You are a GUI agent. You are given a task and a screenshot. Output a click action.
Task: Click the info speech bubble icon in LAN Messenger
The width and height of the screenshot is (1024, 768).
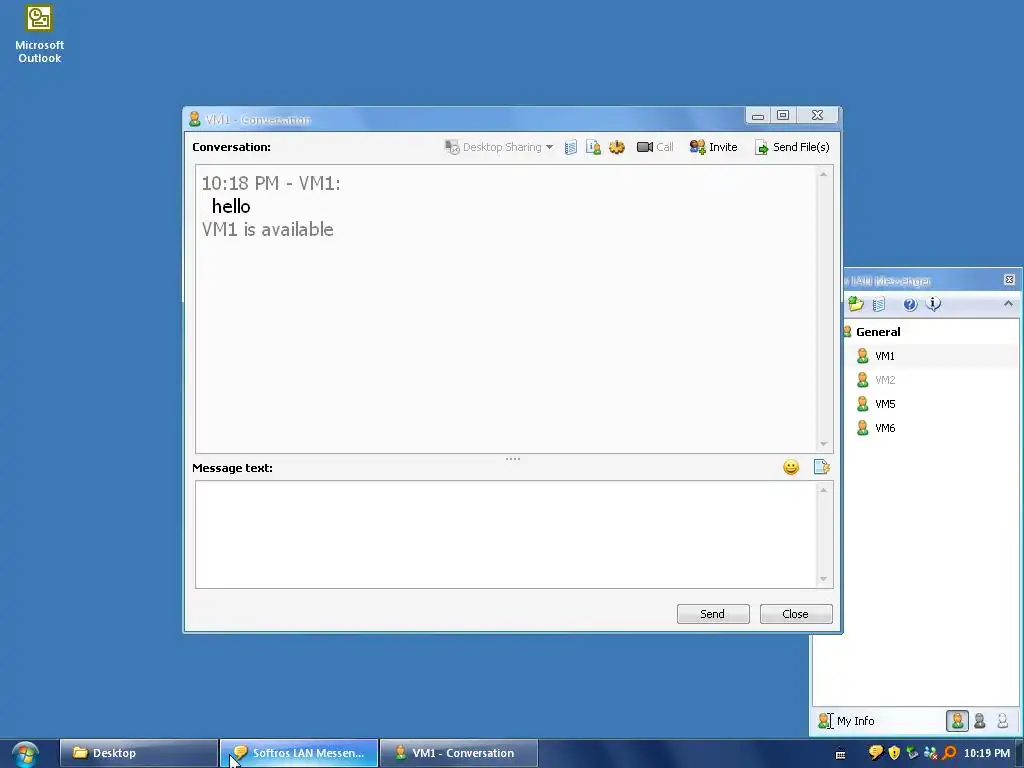(934, 304)
